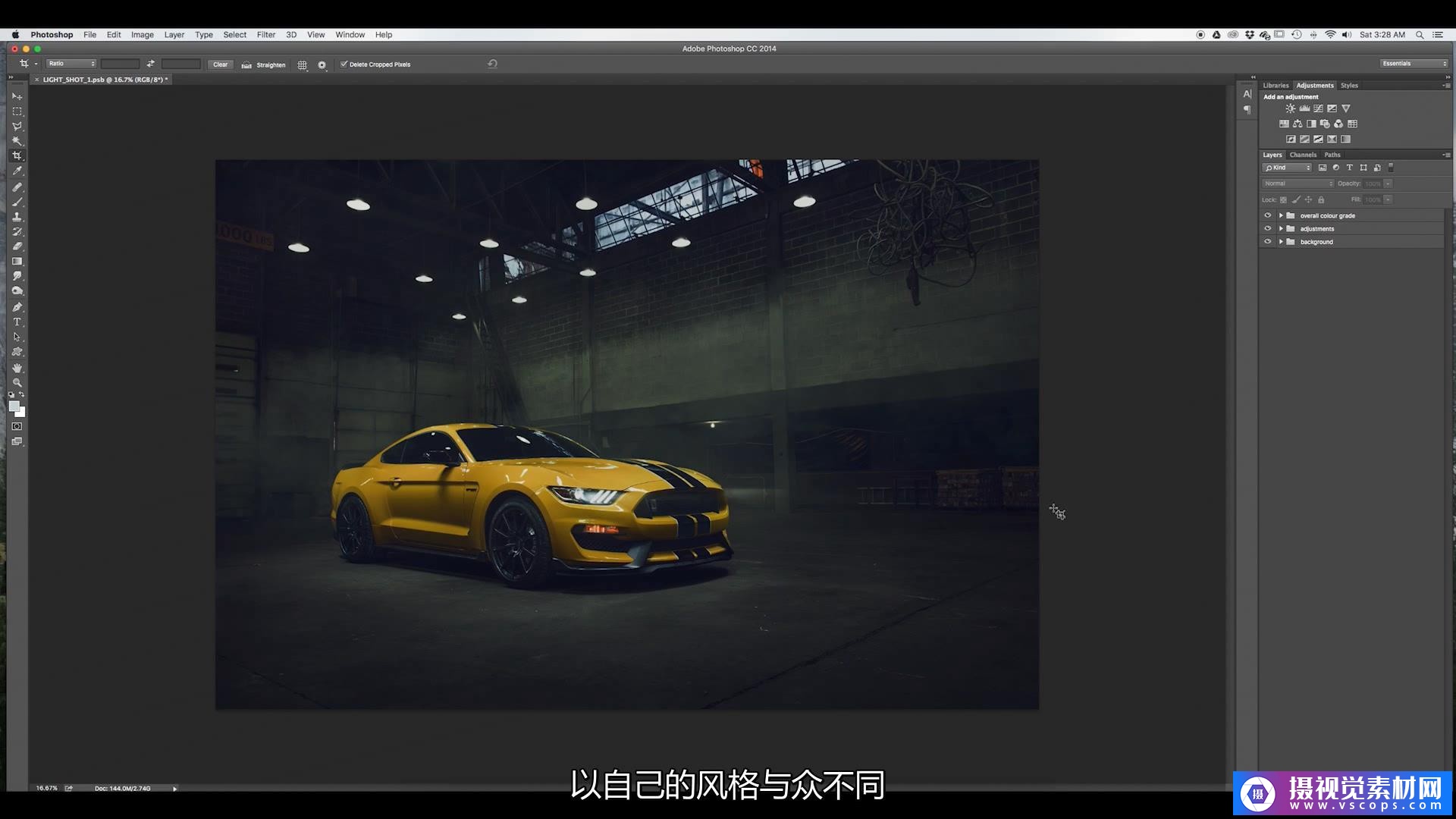
Task: Open the Ratio crop preset dropdown
Action: [71, 64]
